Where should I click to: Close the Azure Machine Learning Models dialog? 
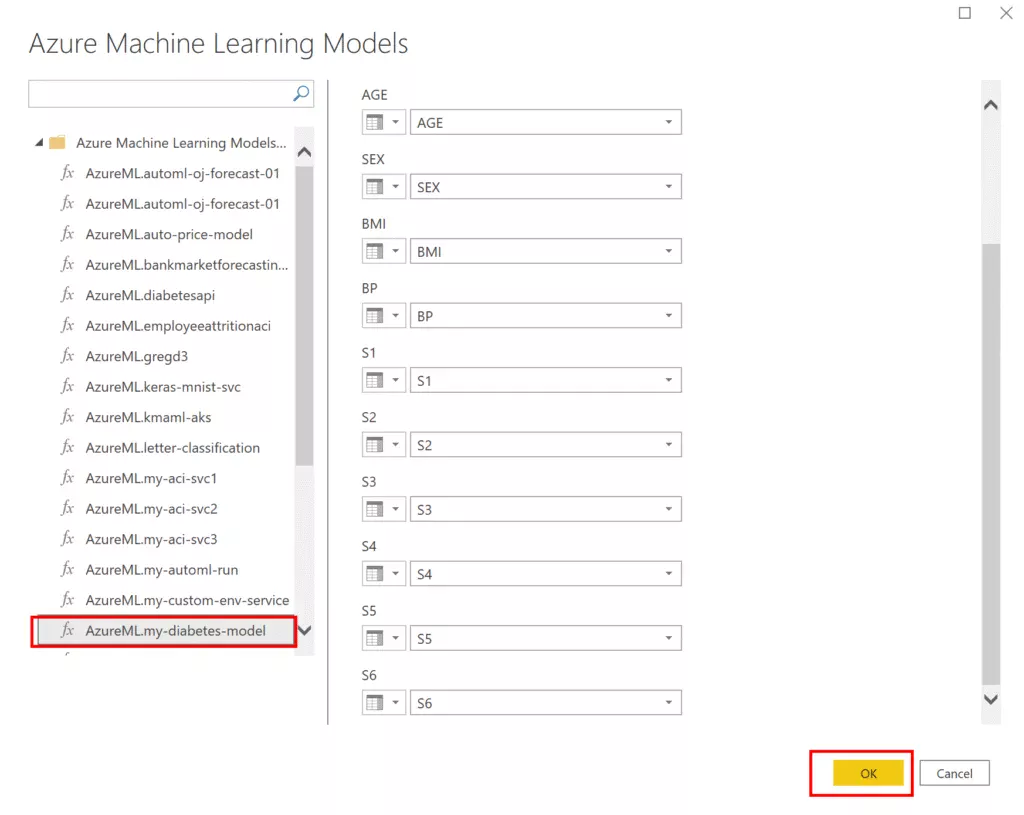click(1006, 13)
